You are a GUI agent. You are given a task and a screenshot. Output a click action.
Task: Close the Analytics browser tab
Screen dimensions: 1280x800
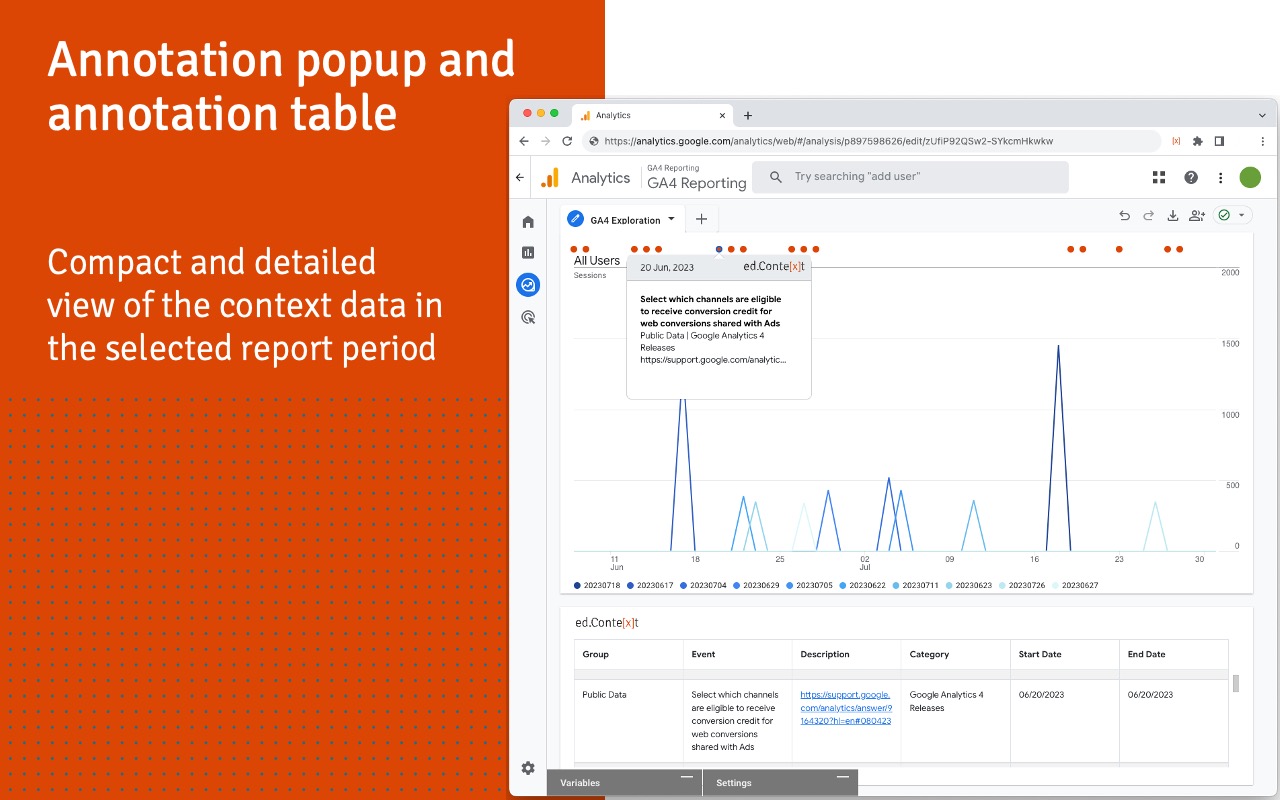click(x=722, y=115)
